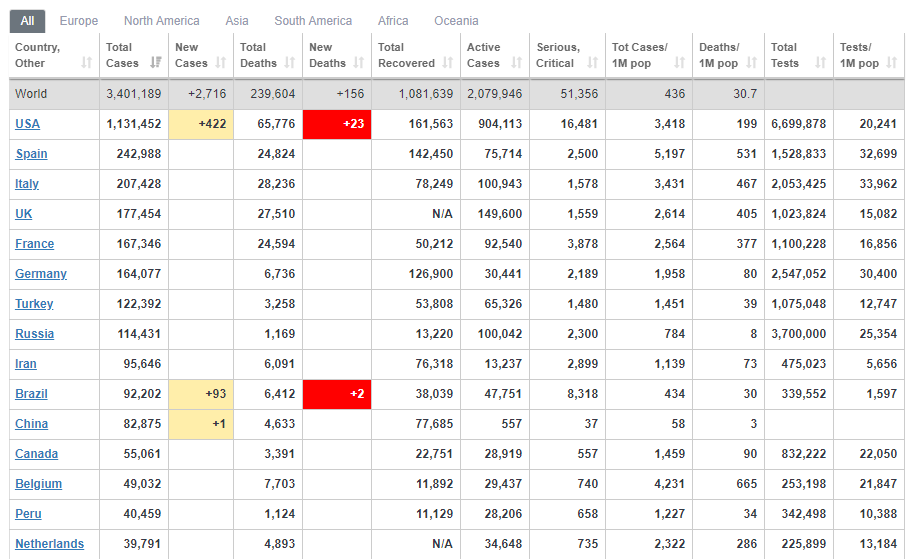Image resolution: width=911 pixels, height=559 pixels.
Task: Click USA's red new deaths cell
Action: (337, 124)
